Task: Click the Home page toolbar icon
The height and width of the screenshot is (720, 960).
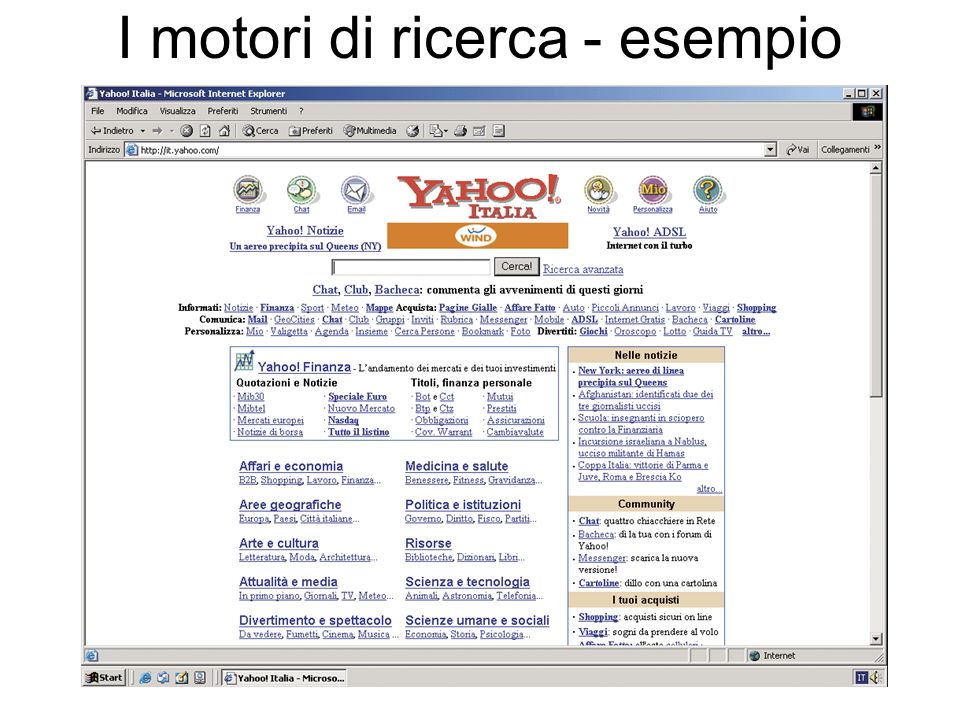Action: 224,130
